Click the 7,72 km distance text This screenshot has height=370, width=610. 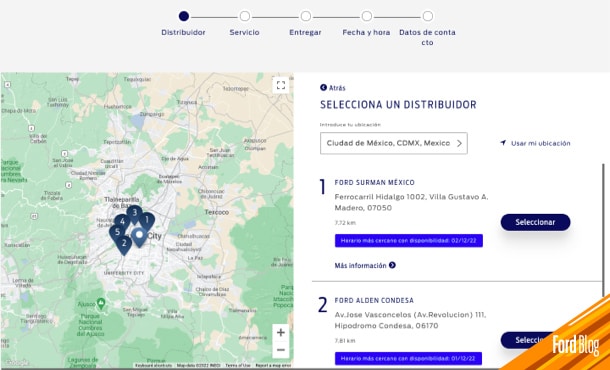click(x=345, y=223)
